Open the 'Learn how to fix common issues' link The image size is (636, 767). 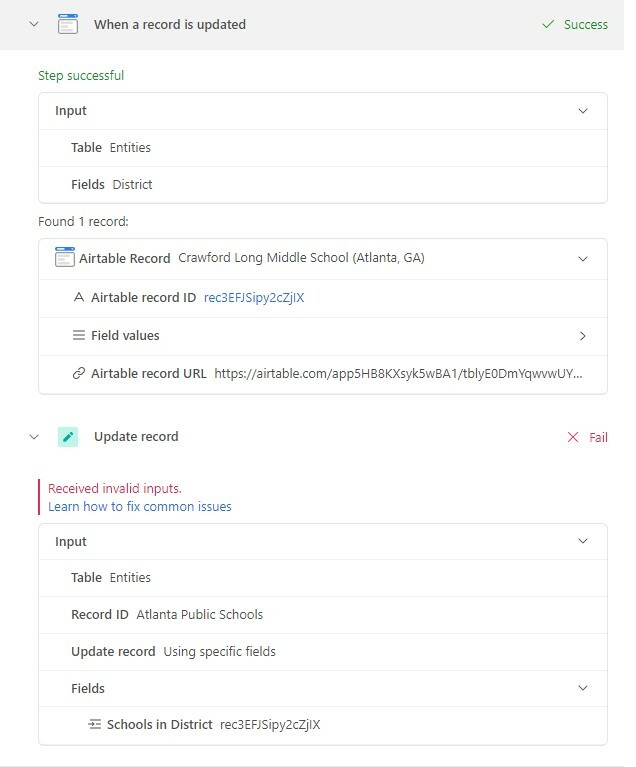point(139,506)
